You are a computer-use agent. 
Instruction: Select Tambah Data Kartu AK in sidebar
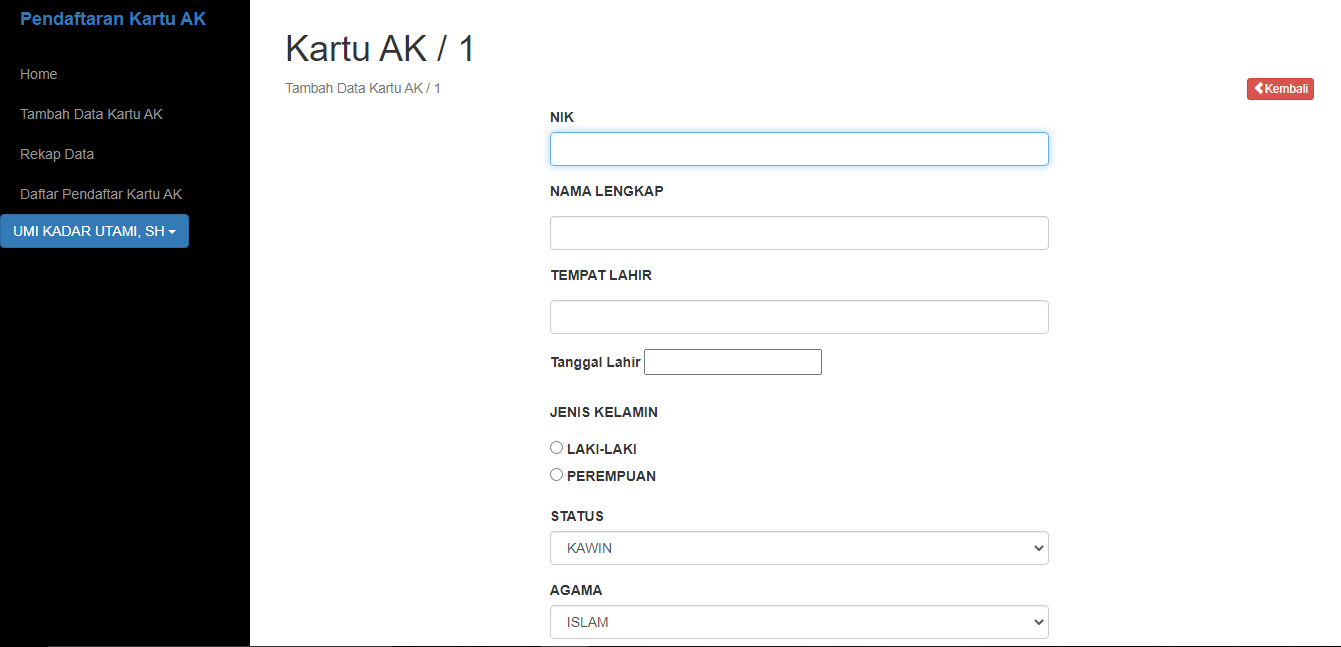(91, 114)
